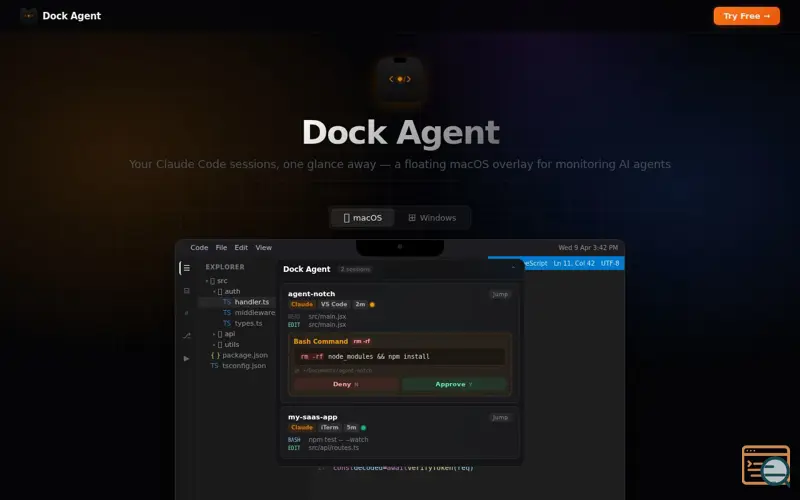800x500 pixels.
Task: Open tsconfig.json file
Action: (238, 366)
